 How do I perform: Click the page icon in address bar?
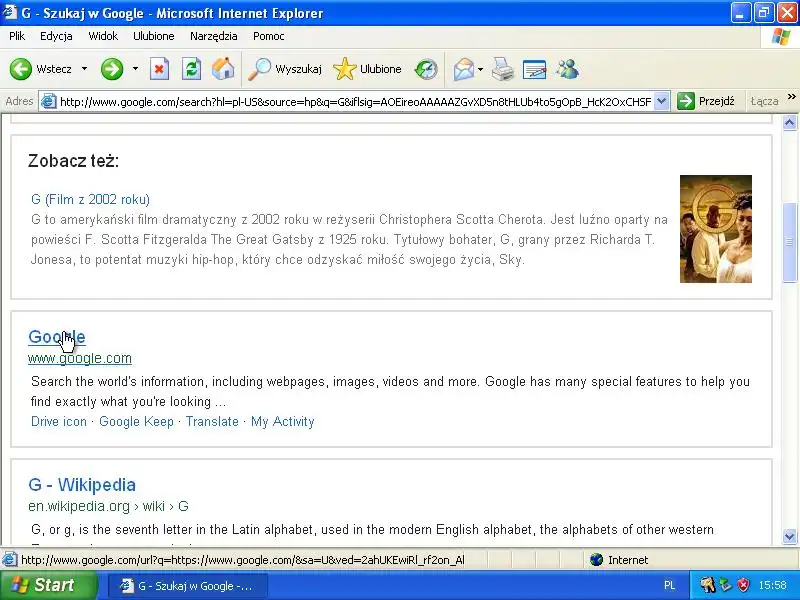48,102
